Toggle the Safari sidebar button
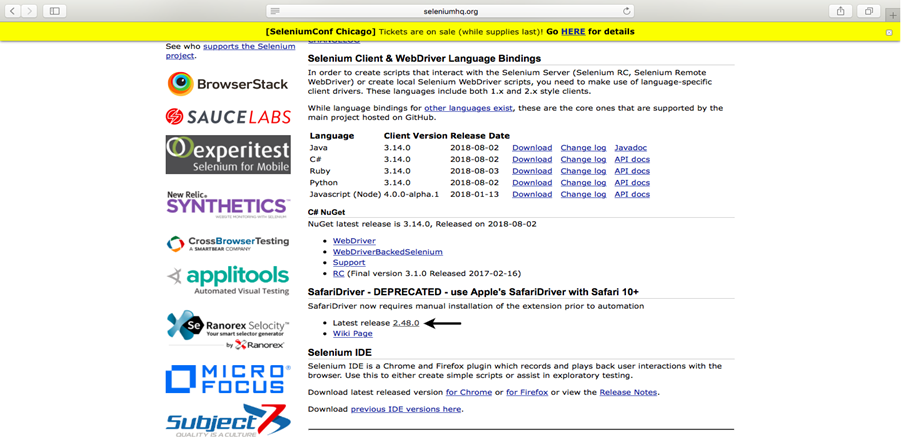 tap(55, 10)
